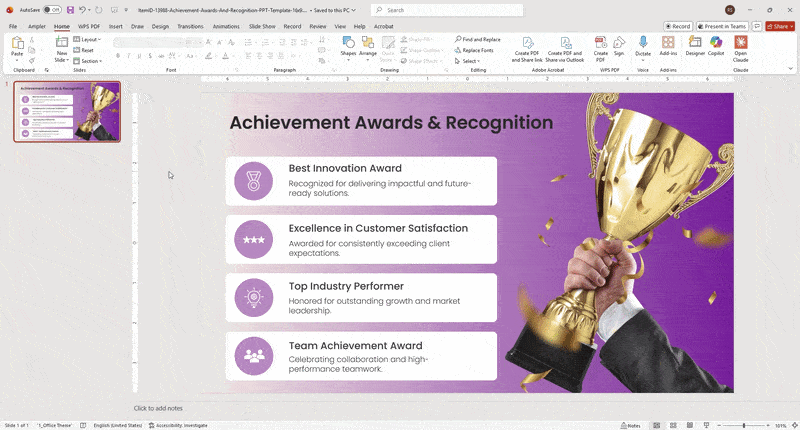Switch to Slide Sorter view
Viewport: 800px width, 430px height.
(673, 425)
